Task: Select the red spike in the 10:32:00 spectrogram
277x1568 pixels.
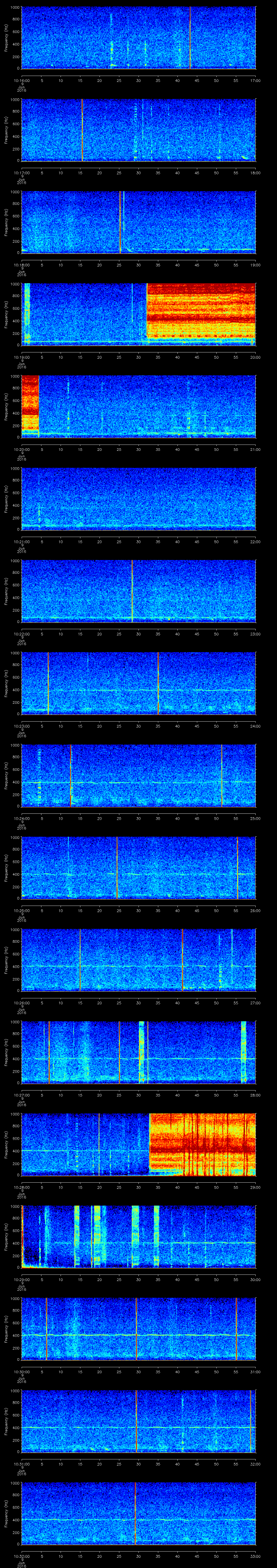Action: (136, 1513)
